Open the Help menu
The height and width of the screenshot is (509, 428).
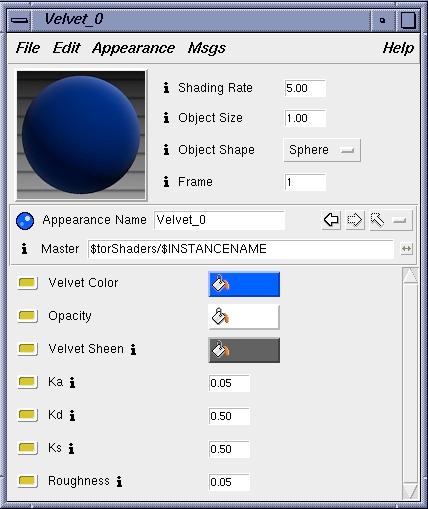click(398, 48)
